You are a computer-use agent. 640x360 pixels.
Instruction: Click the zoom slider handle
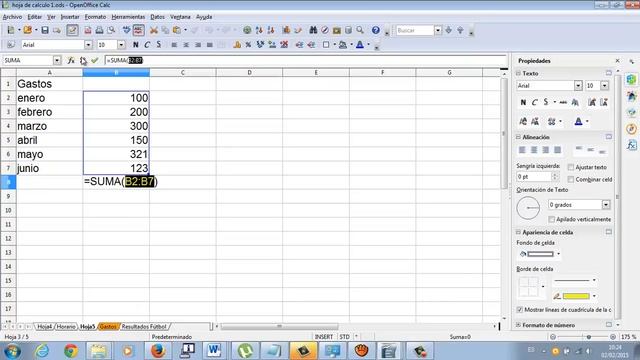[589, 337]
